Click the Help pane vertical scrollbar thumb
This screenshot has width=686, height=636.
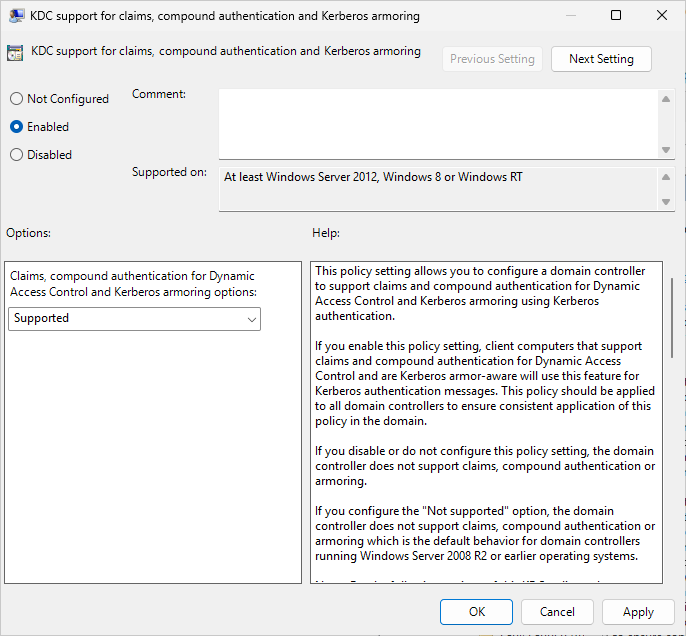pos(672,318)
